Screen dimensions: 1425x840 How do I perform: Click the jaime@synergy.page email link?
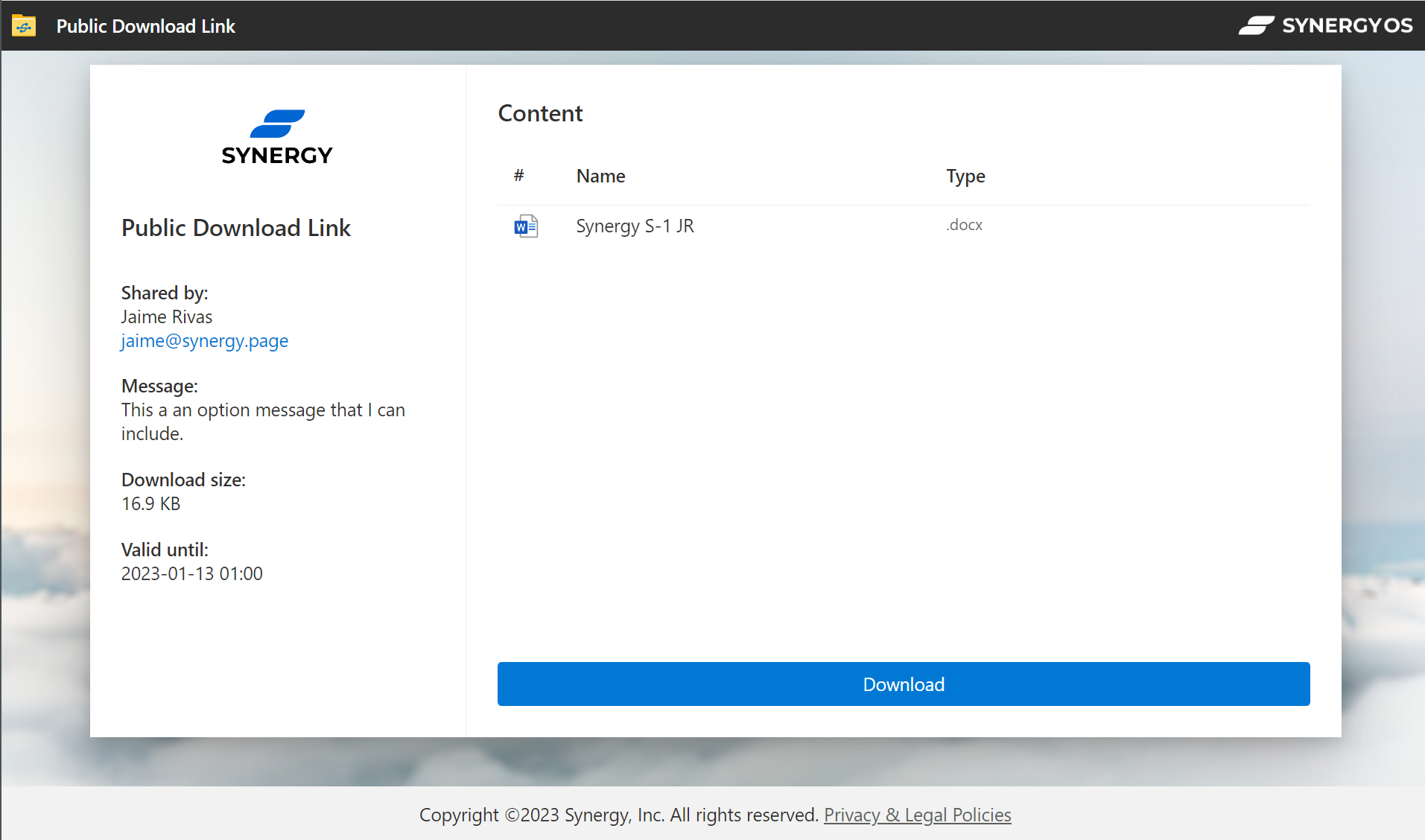(205, 340)
